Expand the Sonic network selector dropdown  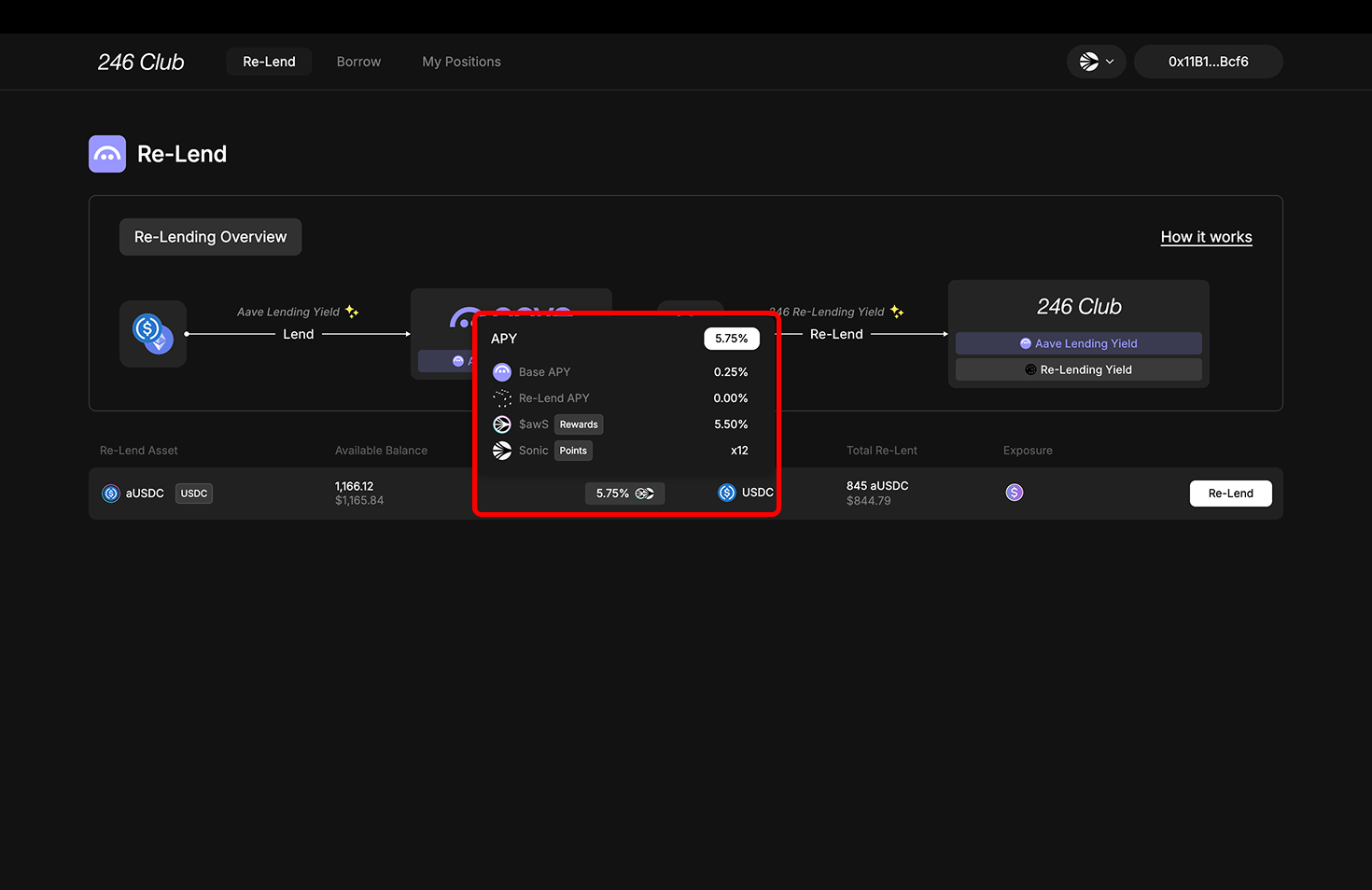coord(1097,62)
